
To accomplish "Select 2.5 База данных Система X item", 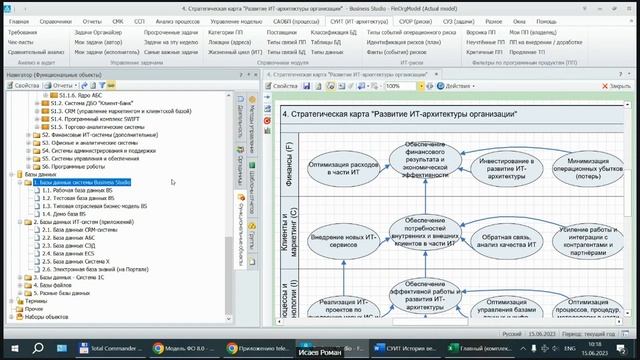I will (x=76, y=262).
